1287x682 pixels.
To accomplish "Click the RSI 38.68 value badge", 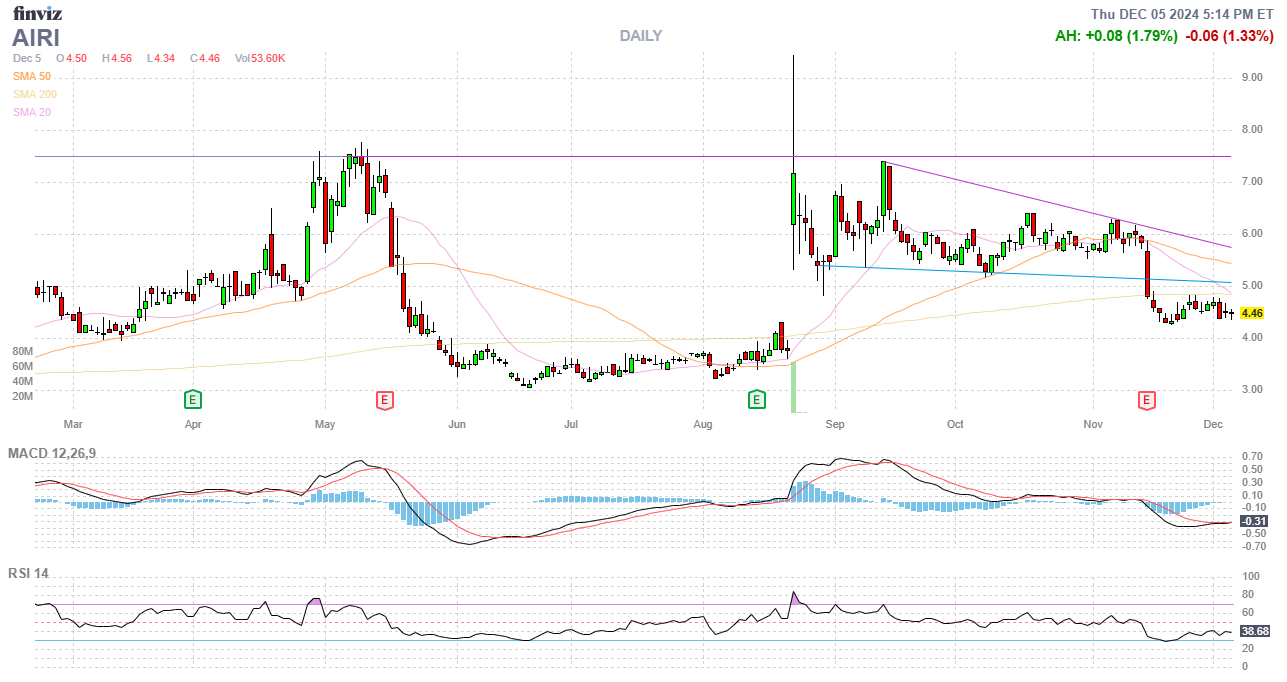I will click(1254, 631).
